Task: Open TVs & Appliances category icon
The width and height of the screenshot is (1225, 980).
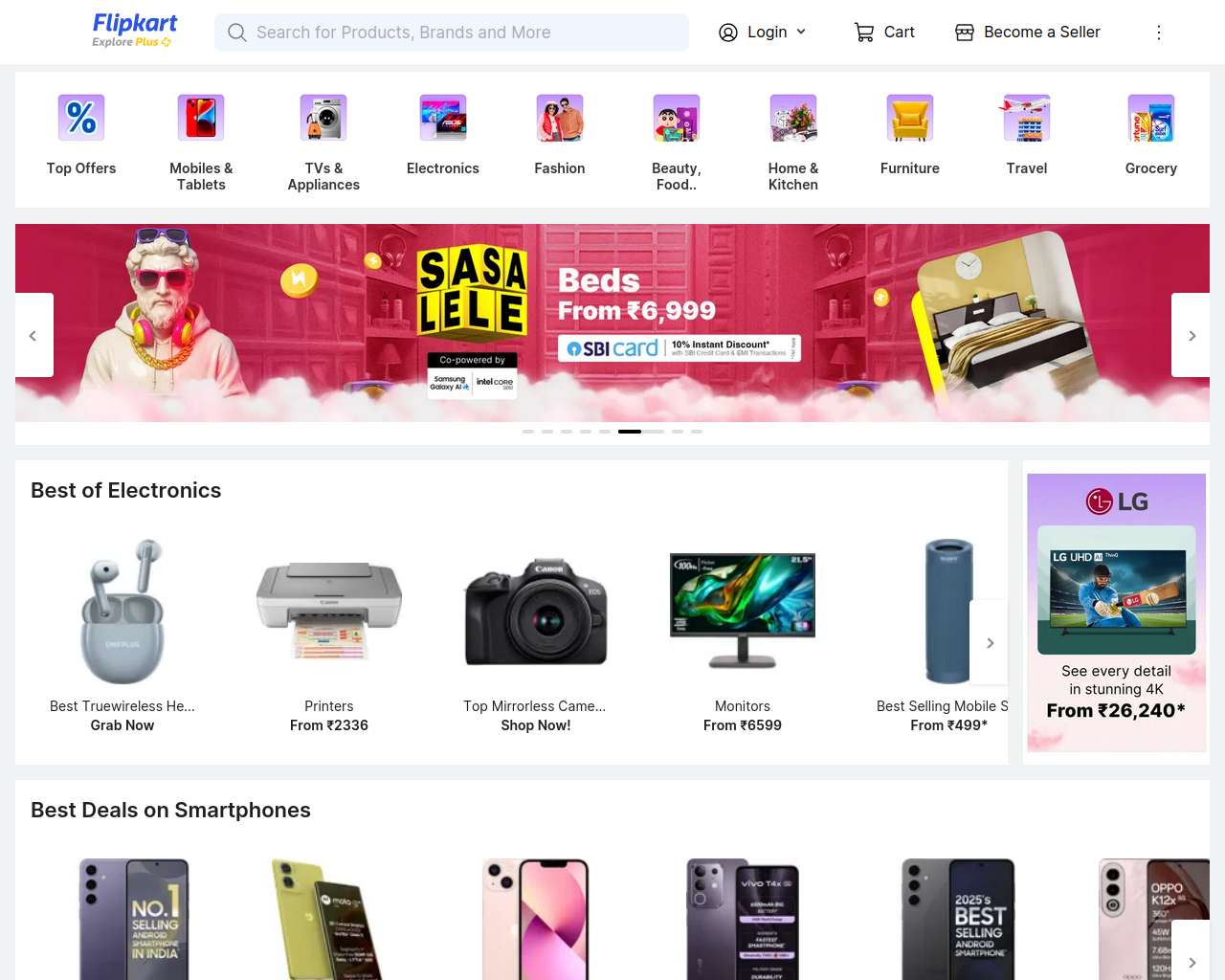Action: click(x=323, y=118)
